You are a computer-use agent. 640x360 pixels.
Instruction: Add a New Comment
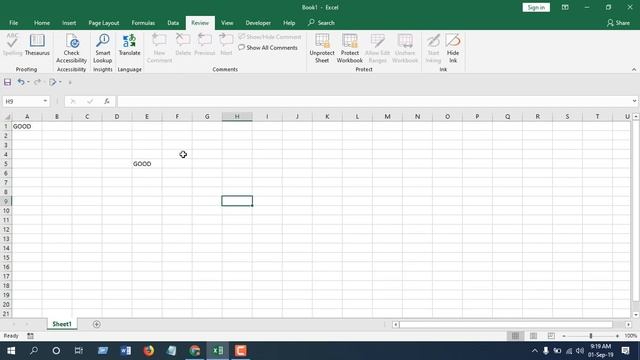tap(159, 48)
